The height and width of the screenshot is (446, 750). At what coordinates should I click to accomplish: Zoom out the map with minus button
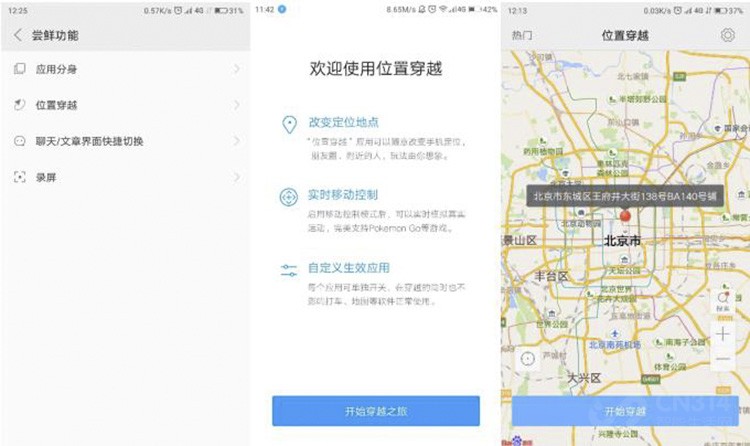tap(723, 358)
